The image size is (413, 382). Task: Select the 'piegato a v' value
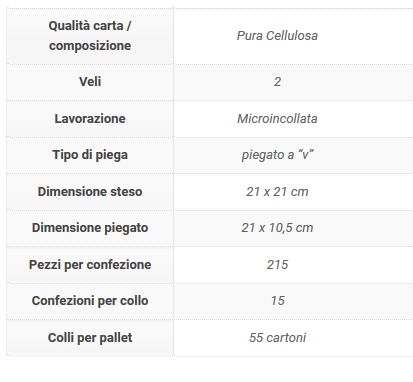[x=277, y=155]
